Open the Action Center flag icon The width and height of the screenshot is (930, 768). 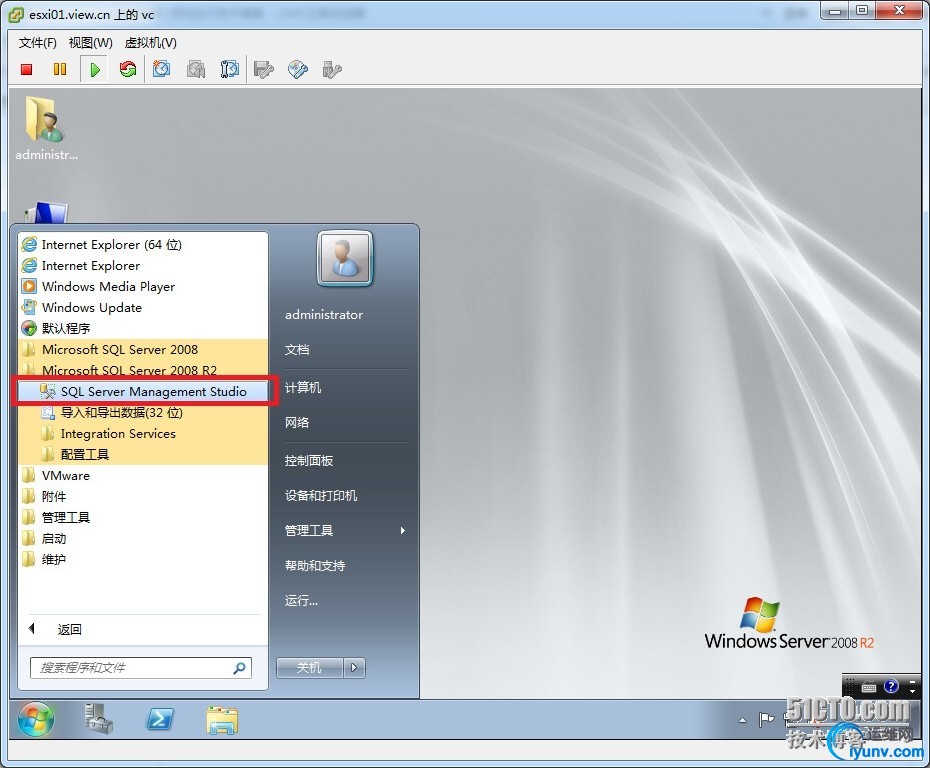(x=766, y=720)
